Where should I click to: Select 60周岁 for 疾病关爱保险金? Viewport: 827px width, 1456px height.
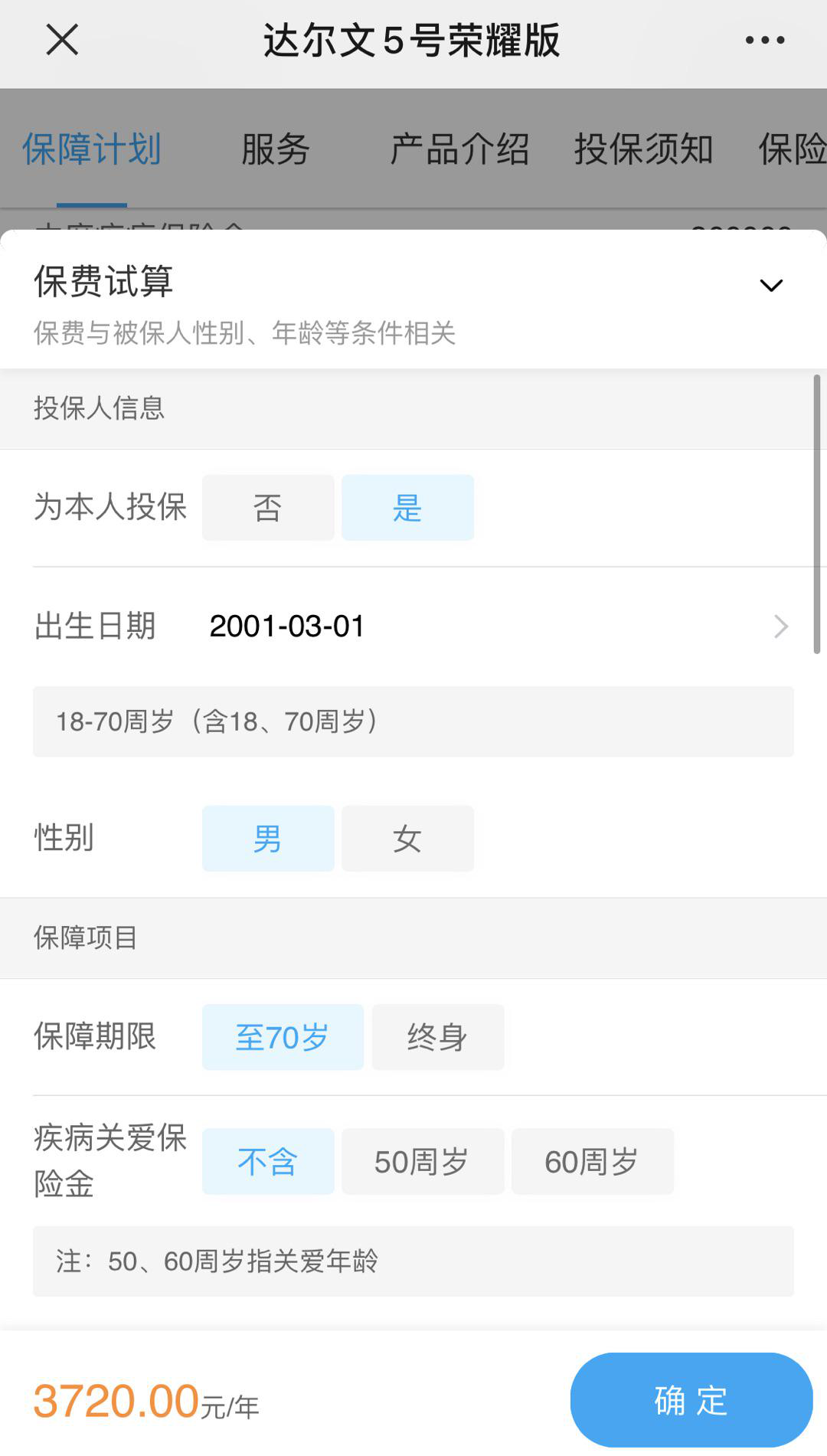click(x=592, y=1161)
